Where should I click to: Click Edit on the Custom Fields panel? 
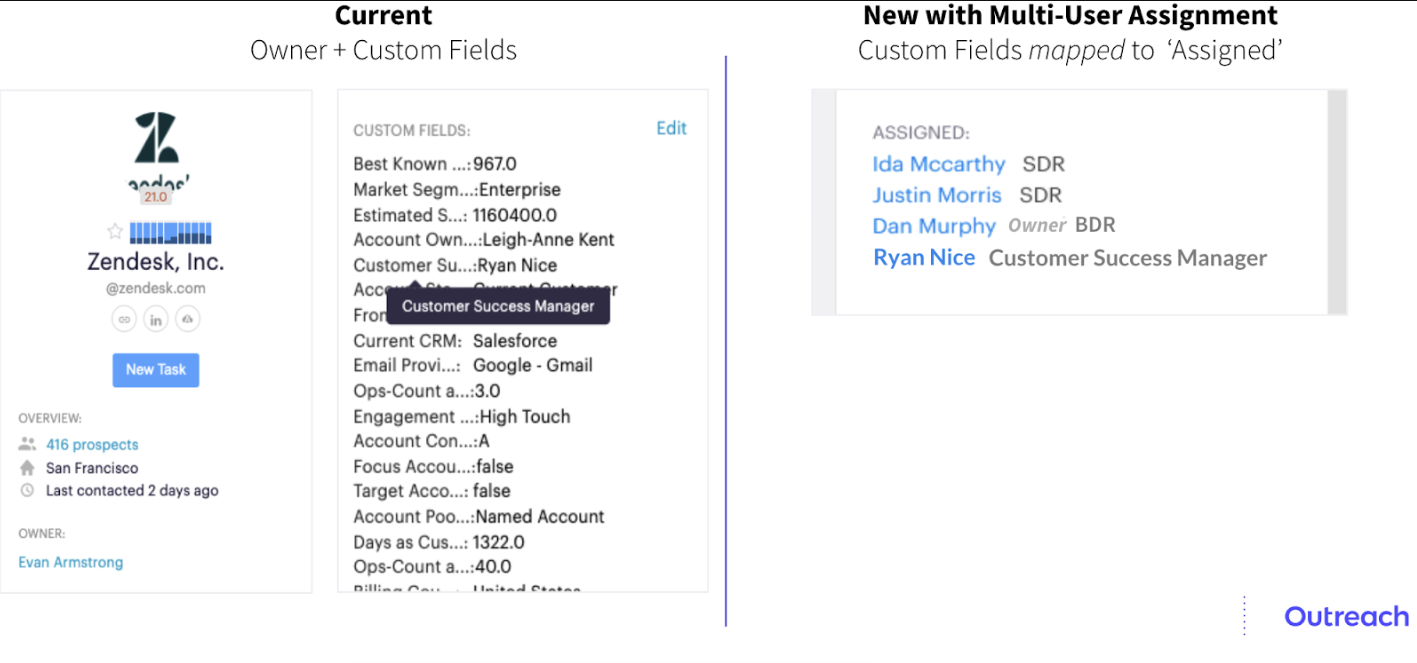pyautogui.click(x=671, y=128)
